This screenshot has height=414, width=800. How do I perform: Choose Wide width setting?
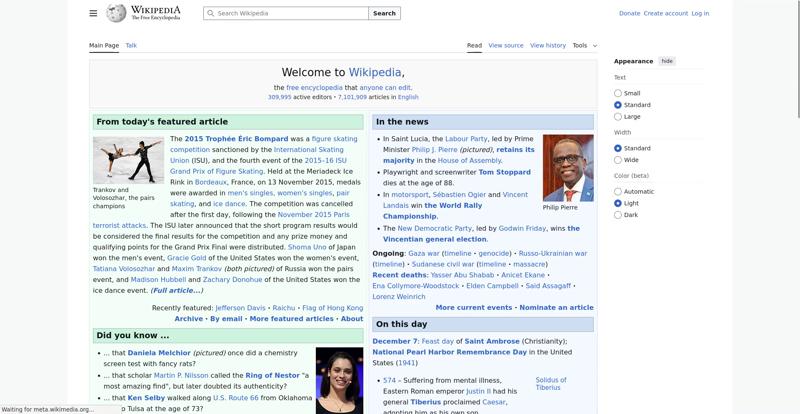618,160
